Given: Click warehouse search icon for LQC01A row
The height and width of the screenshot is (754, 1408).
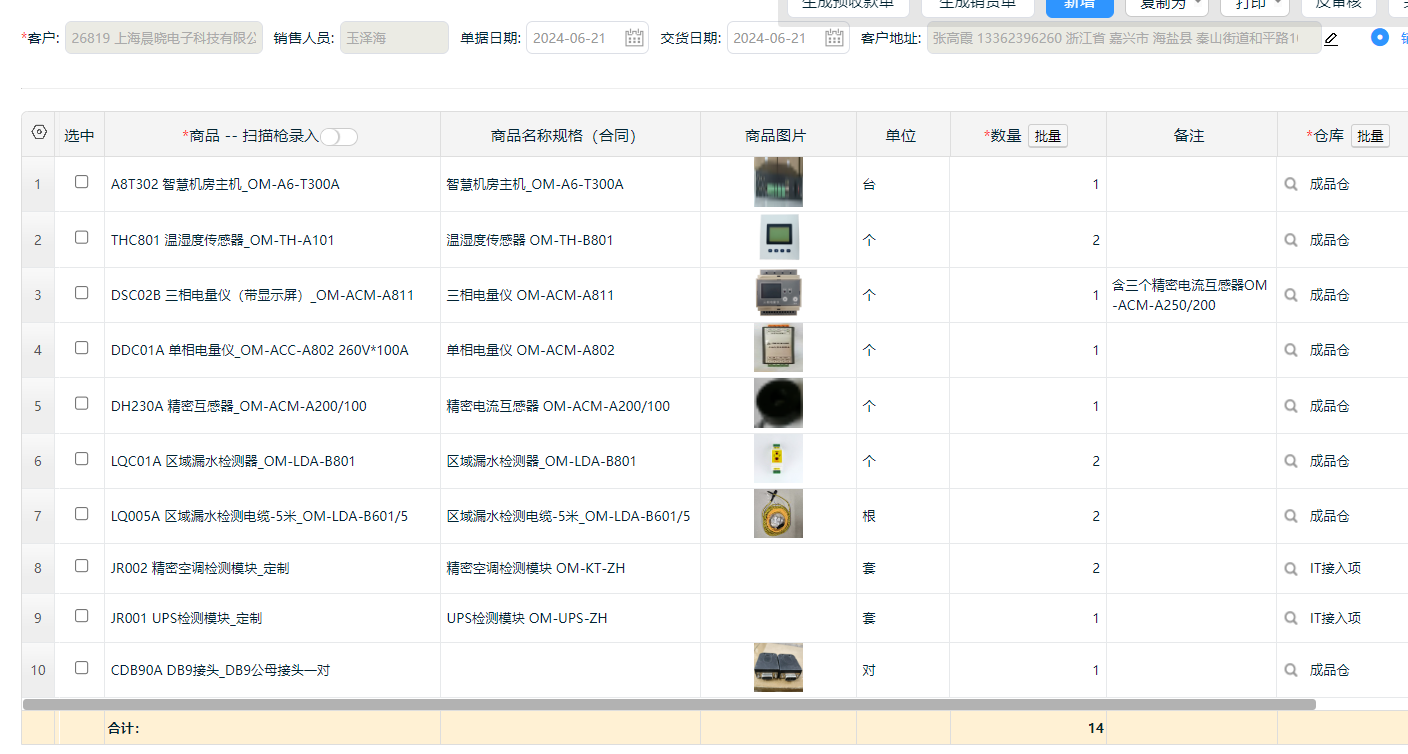Looking at the screenshot, I should coord(1291,461).
